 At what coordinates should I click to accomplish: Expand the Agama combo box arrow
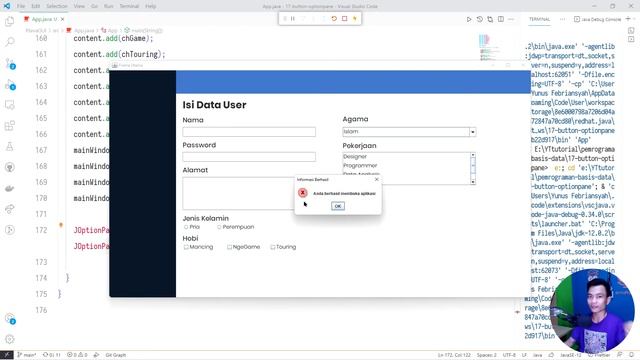point(473,132)
